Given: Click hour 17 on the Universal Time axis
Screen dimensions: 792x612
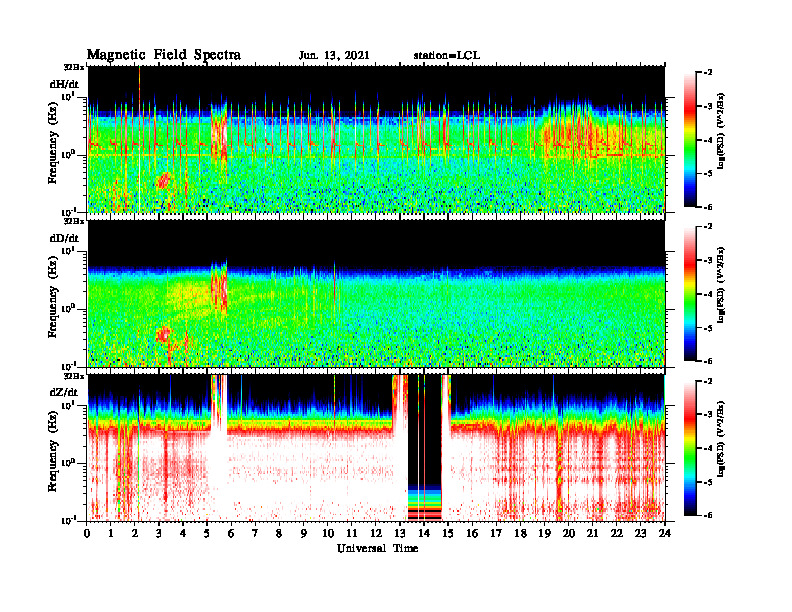Looking at the screenshot, I should pos(496,534).
